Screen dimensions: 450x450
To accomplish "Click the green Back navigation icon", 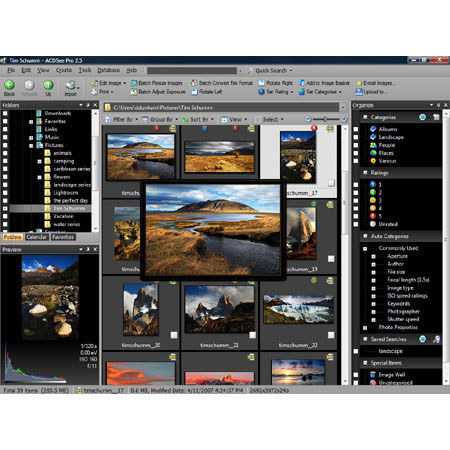I will click(x=9, y=85).
